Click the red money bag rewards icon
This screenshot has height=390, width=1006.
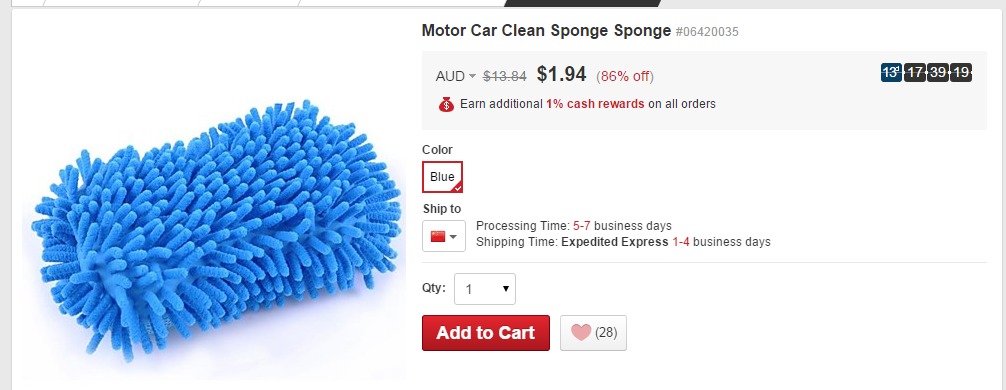click(x=447, y=104)
